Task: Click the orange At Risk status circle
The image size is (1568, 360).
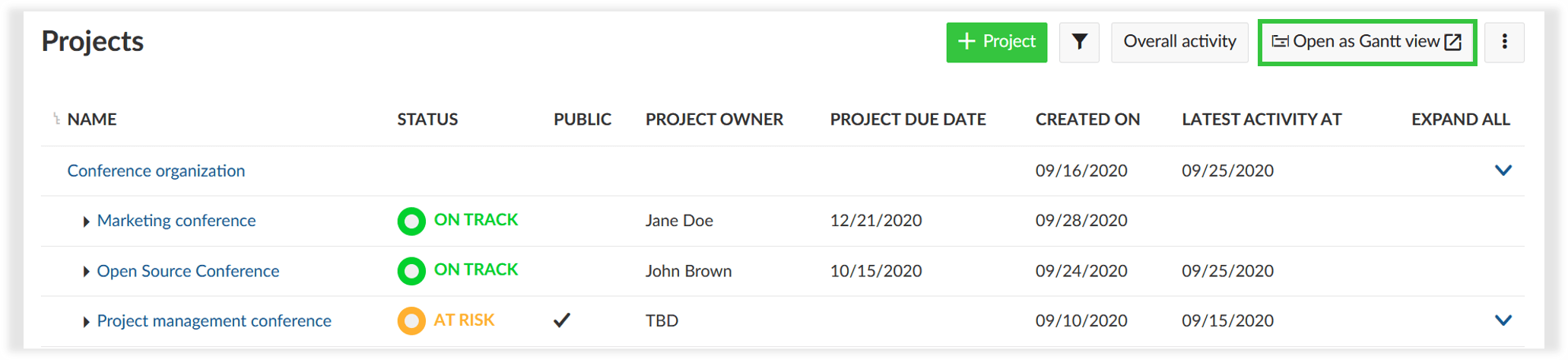Action: [411, 321]
